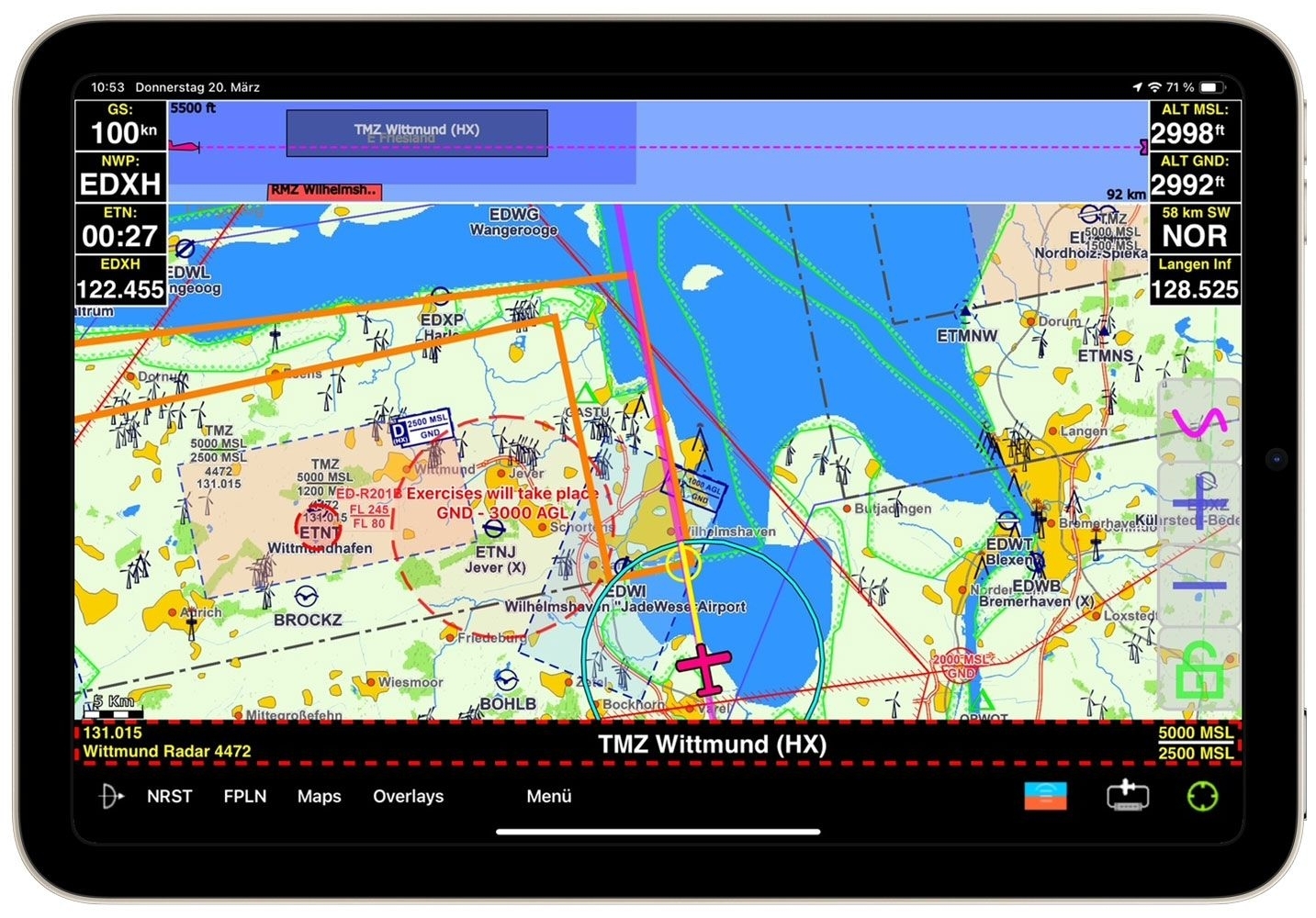Select the magenta freehand track tool
This screenshot has height=918, width=1316.
pos(1198,421)
